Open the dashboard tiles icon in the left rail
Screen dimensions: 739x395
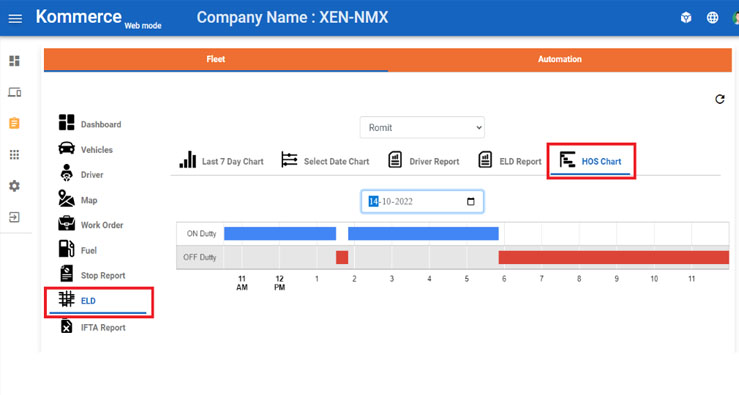(x=15, y=61)
